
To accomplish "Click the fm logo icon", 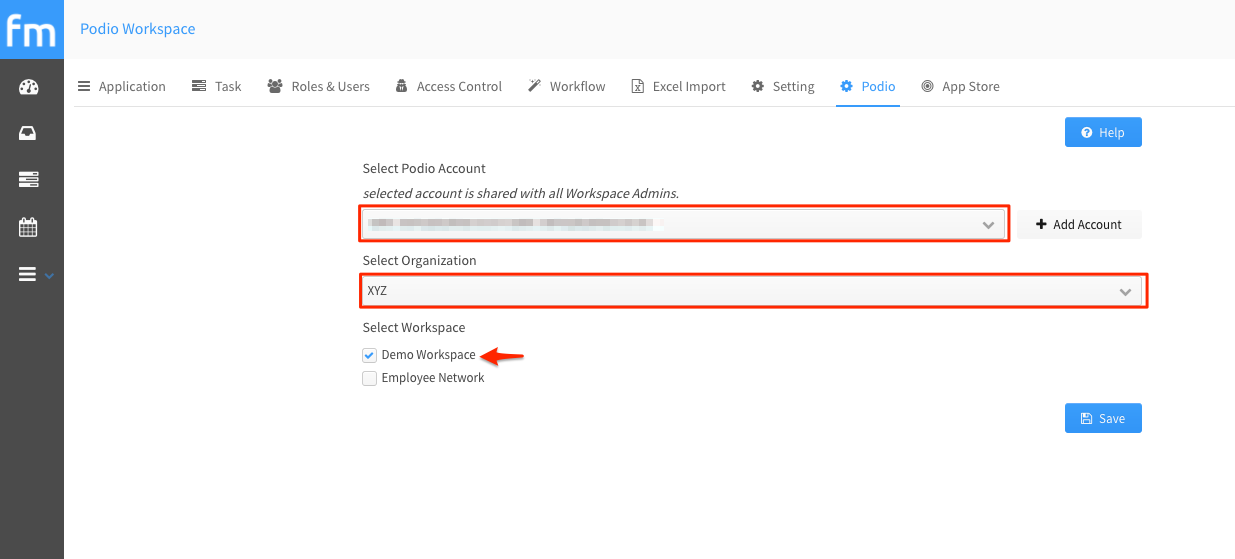I will (32, 29).
